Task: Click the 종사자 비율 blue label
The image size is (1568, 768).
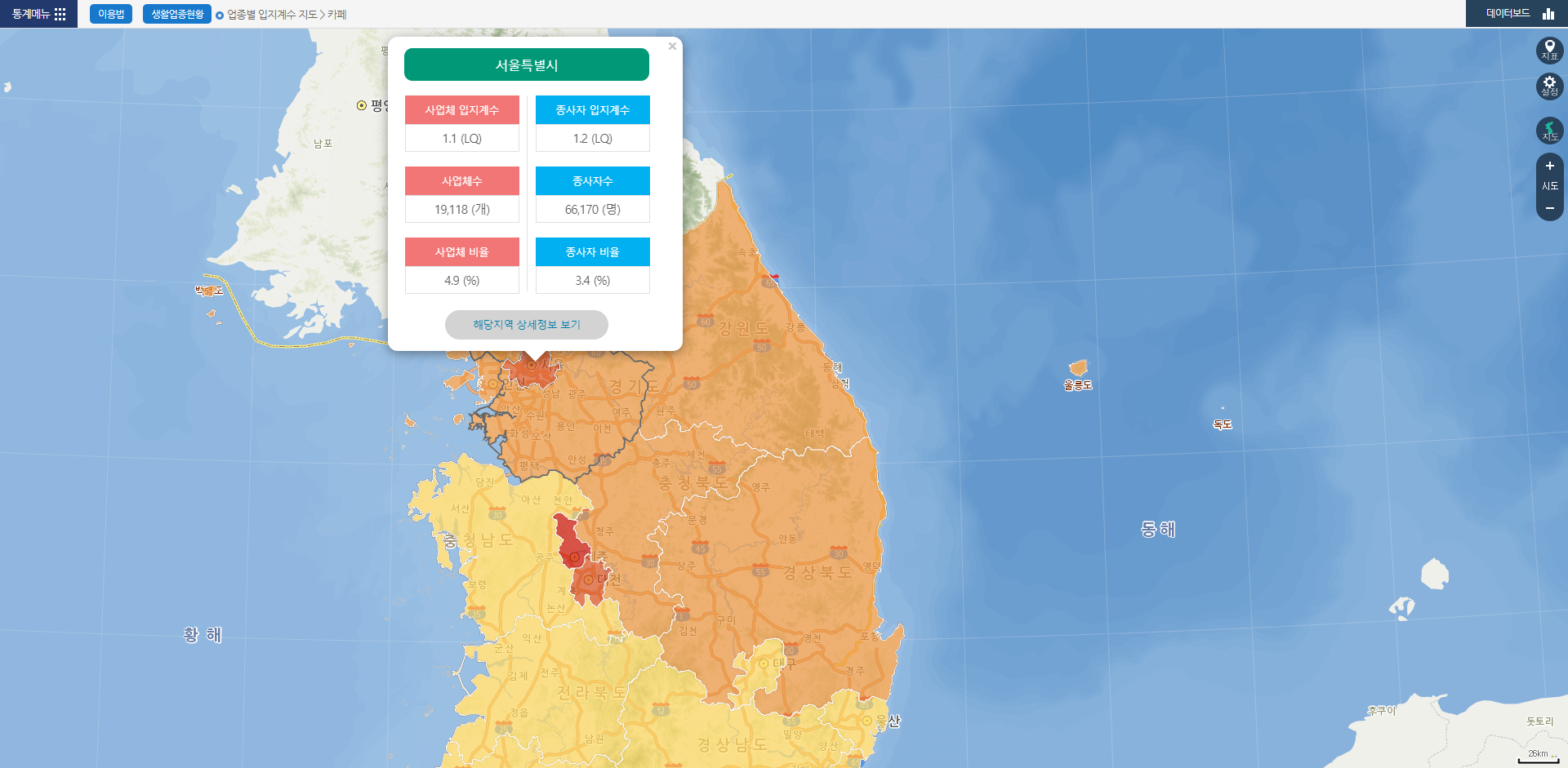Action: point(593,252)
